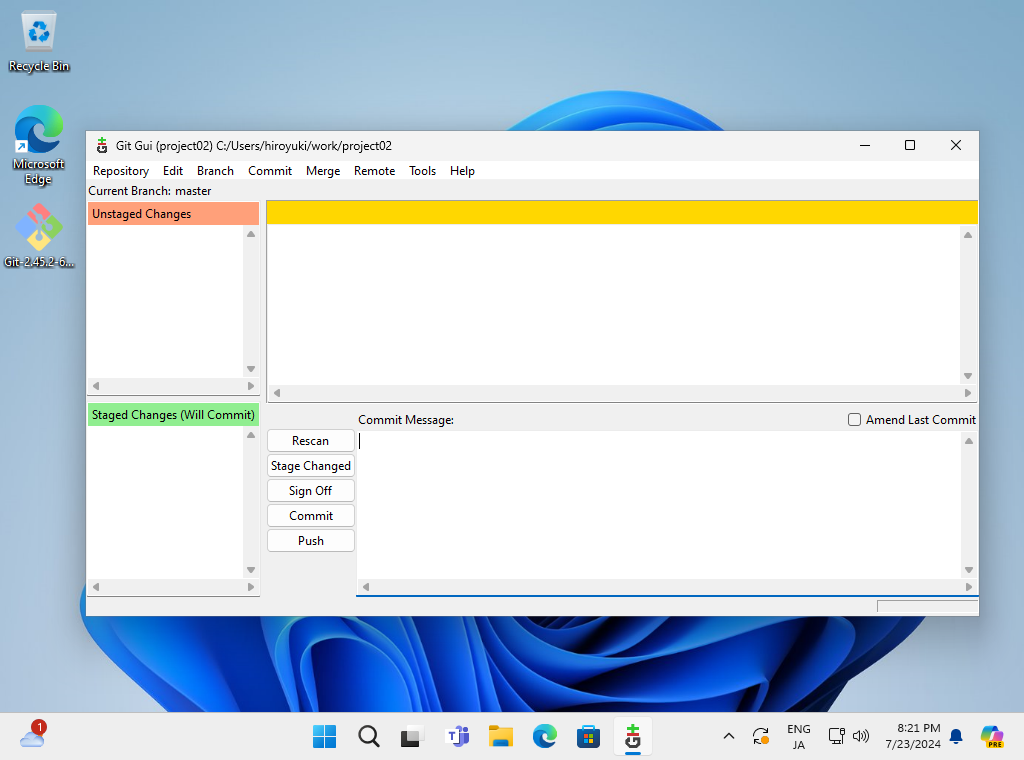This screenshot has width=1024, height=760.
Task: Focus the Commit Message text area
Action: click(659, 505)
